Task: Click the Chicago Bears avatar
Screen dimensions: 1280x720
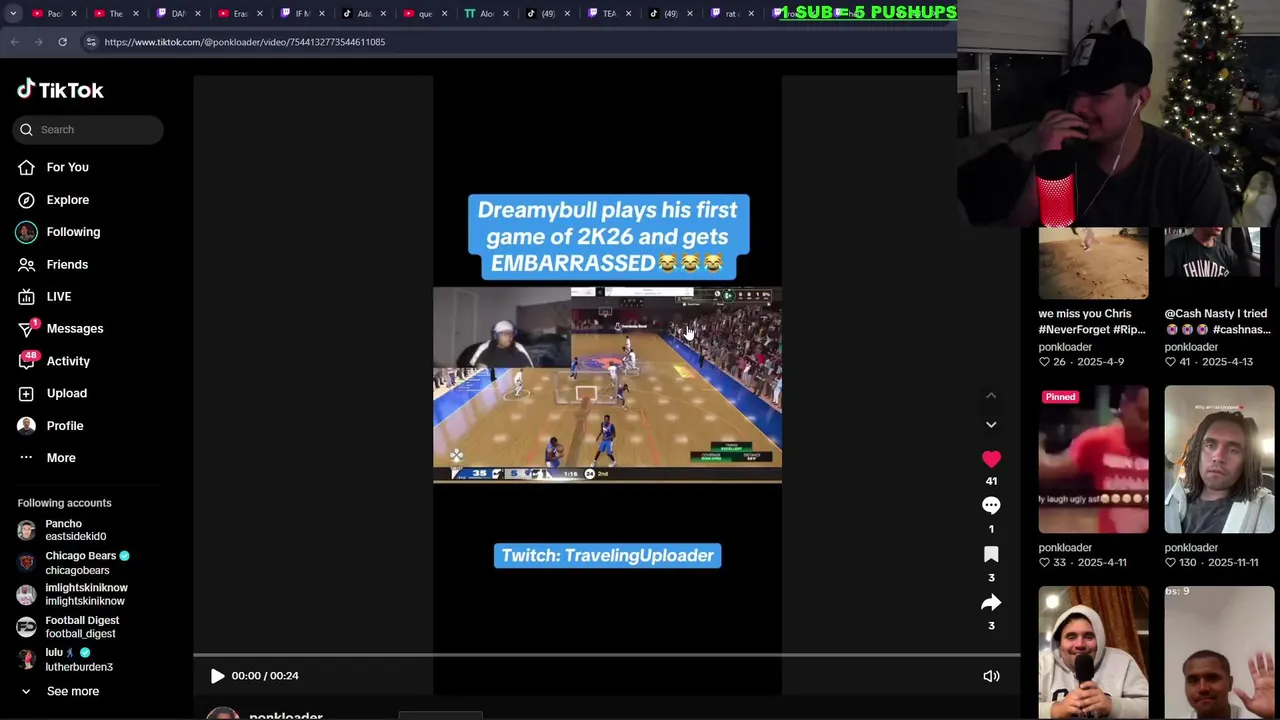Action: click(x=26, y=563)
